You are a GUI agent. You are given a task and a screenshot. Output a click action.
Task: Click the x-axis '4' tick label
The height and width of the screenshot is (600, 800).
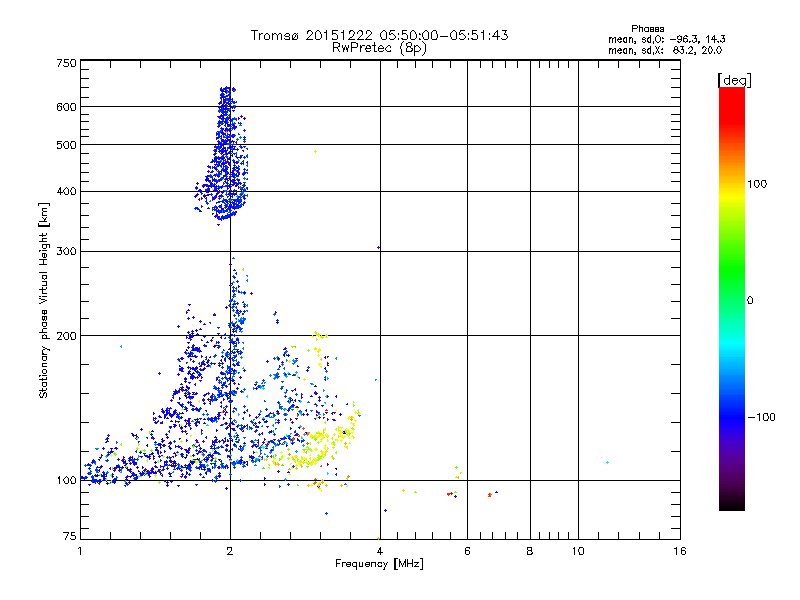click(380, 551)
